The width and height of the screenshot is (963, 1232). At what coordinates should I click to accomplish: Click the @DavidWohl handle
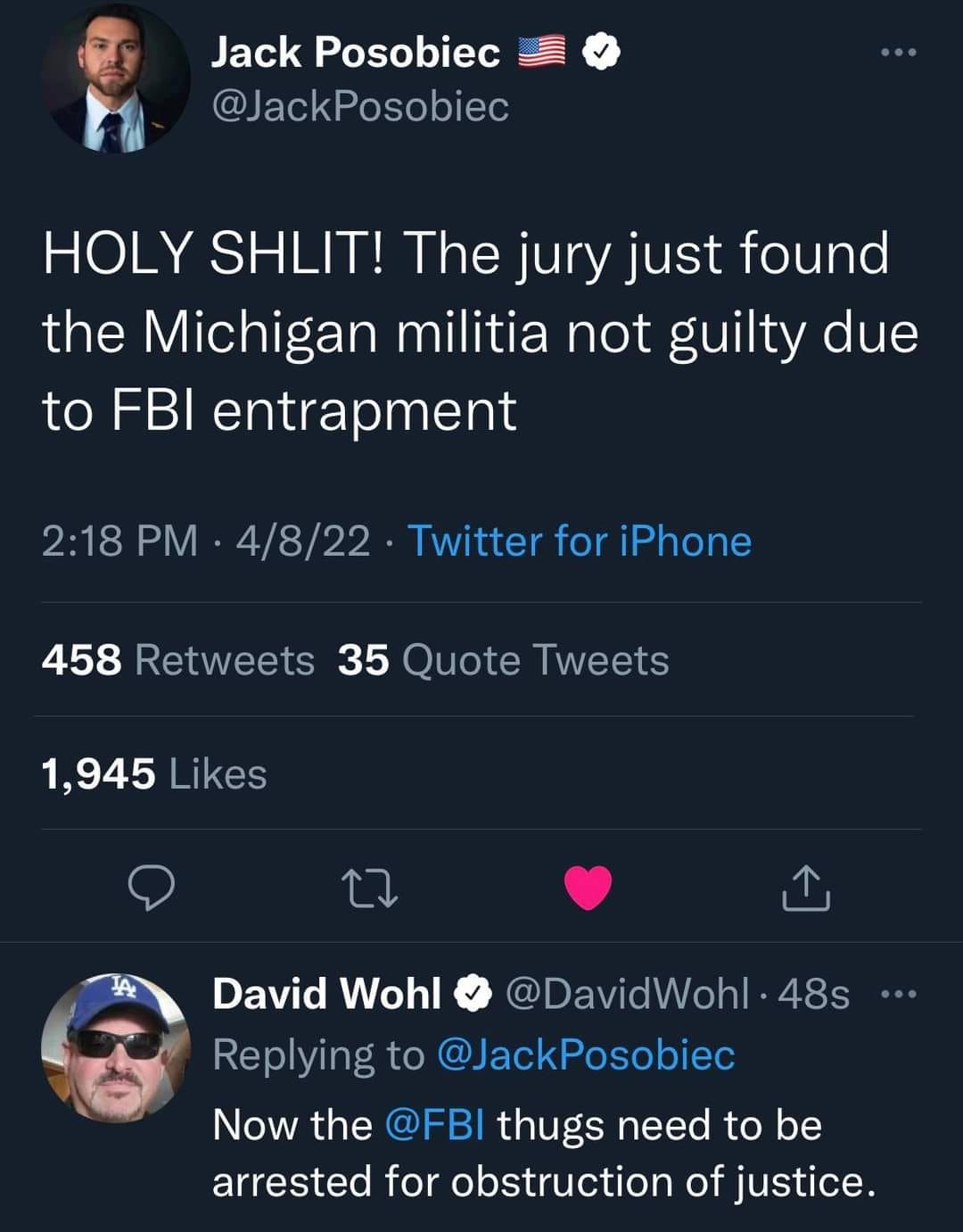click(x=628, y=994)
